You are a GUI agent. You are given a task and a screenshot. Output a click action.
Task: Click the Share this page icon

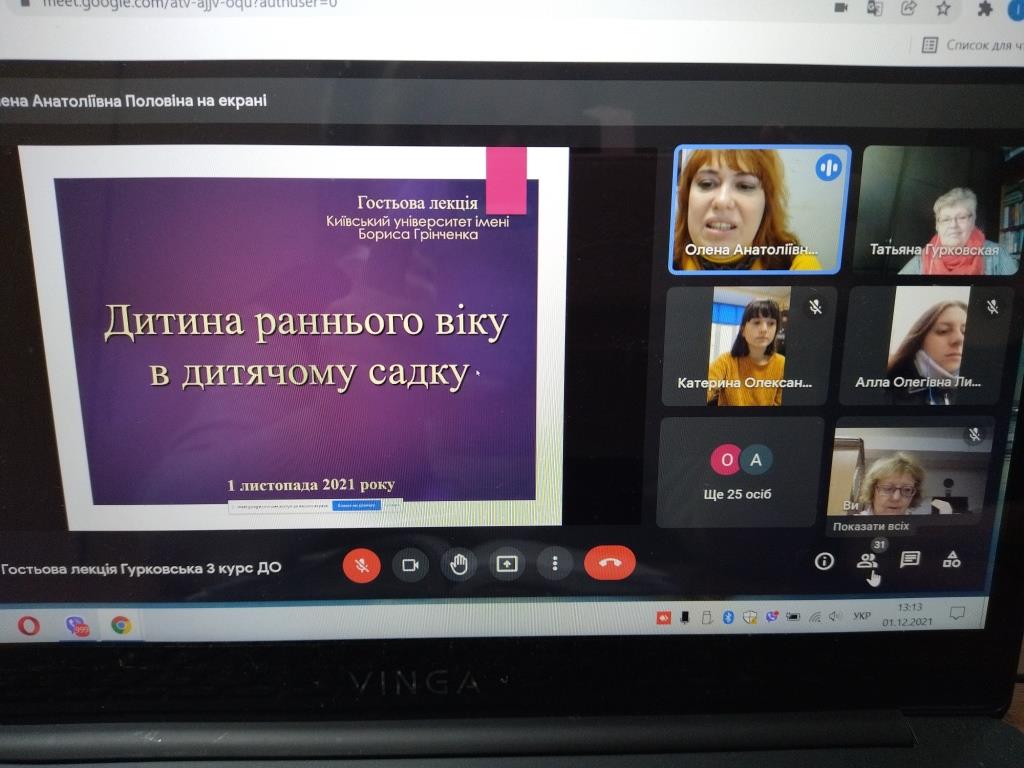[x=909, y=8]
